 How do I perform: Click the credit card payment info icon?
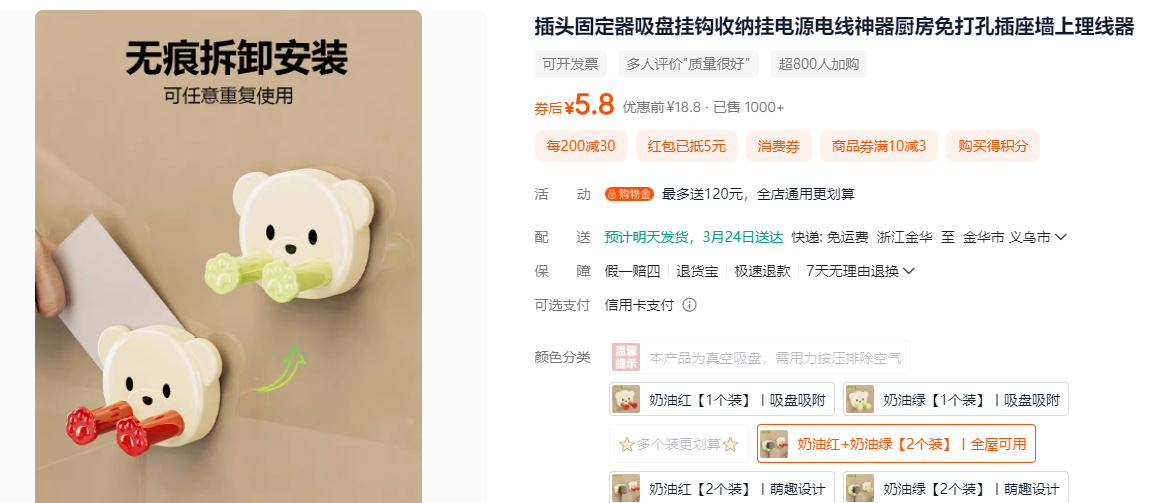[689, 305]
